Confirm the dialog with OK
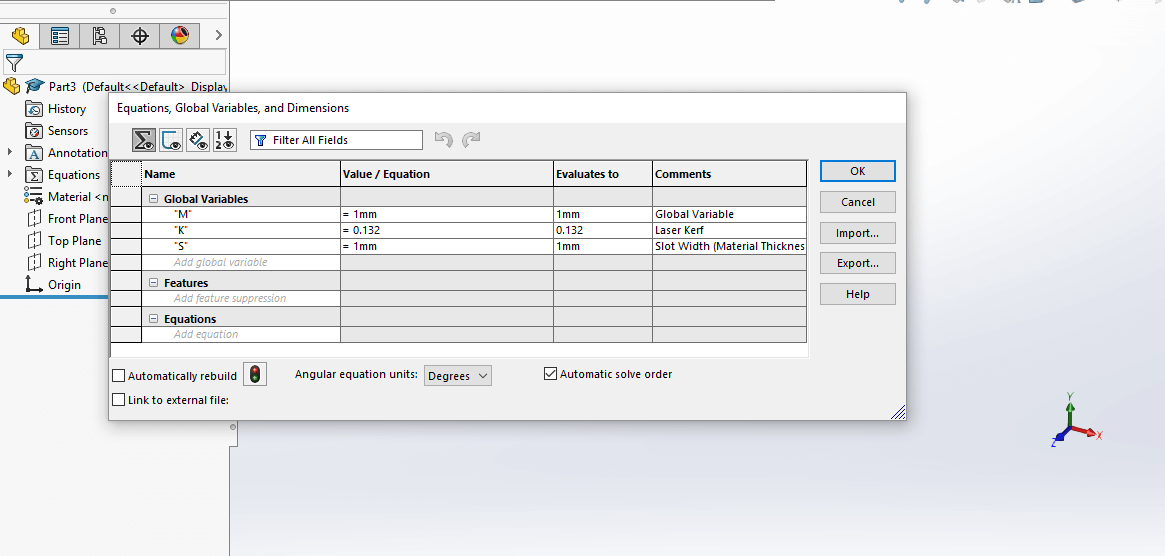The height and width of the screenshot is (556, 1165). (x=857, y=171)
